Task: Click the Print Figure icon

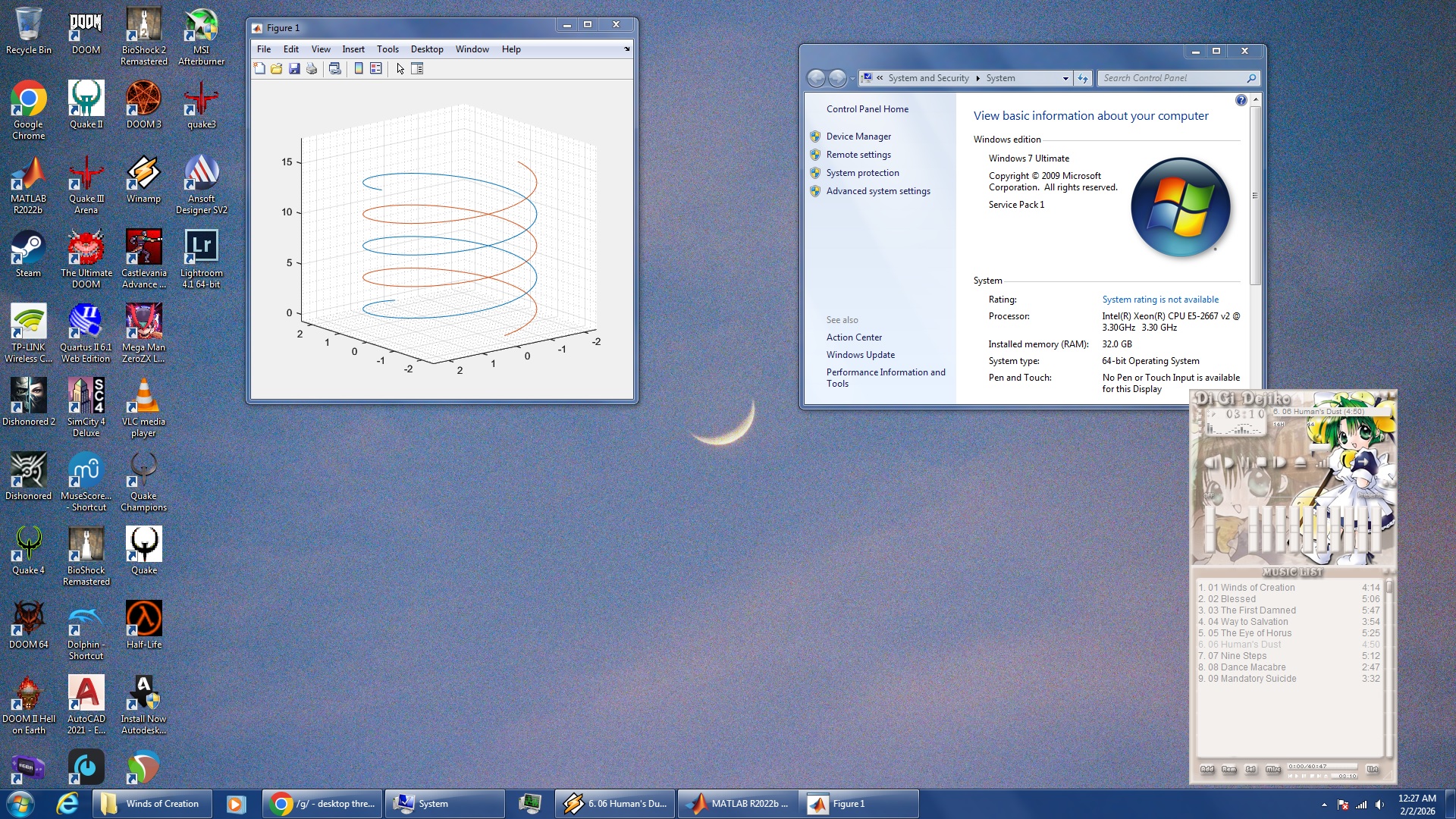Action: [312, 69]
